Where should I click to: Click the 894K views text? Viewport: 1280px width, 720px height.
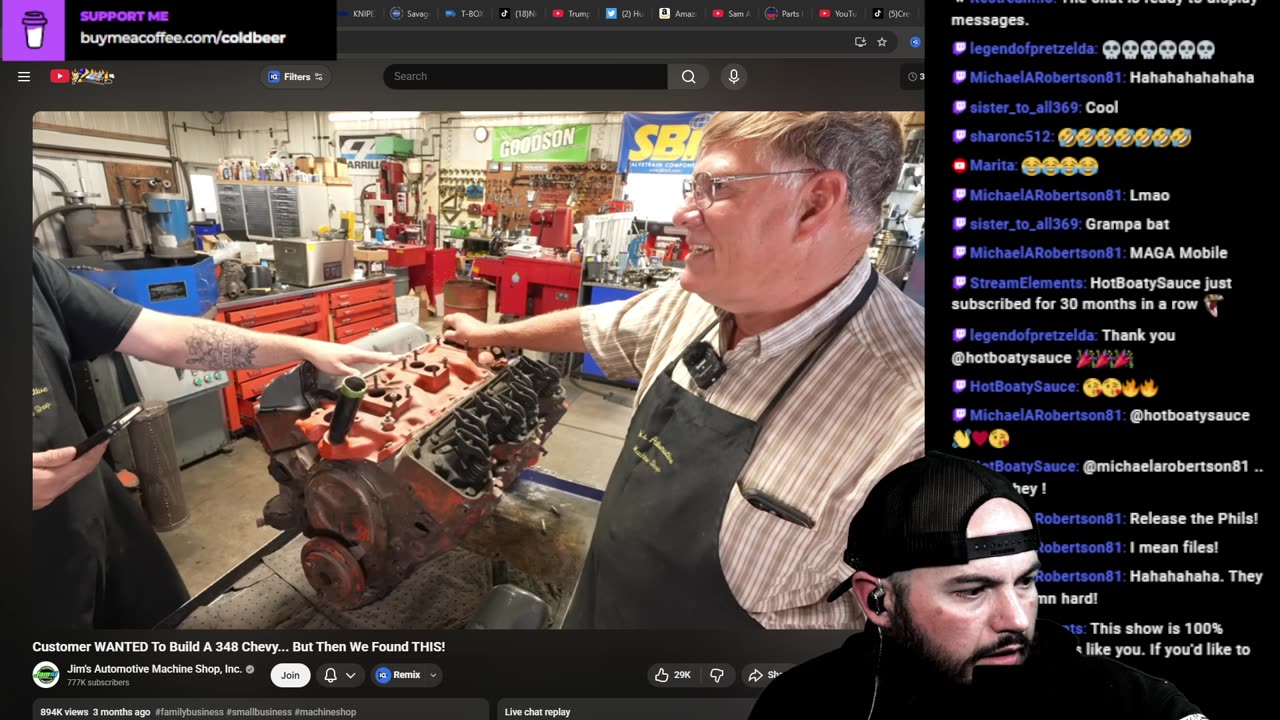pyautogui.click(x=64, y=712)
